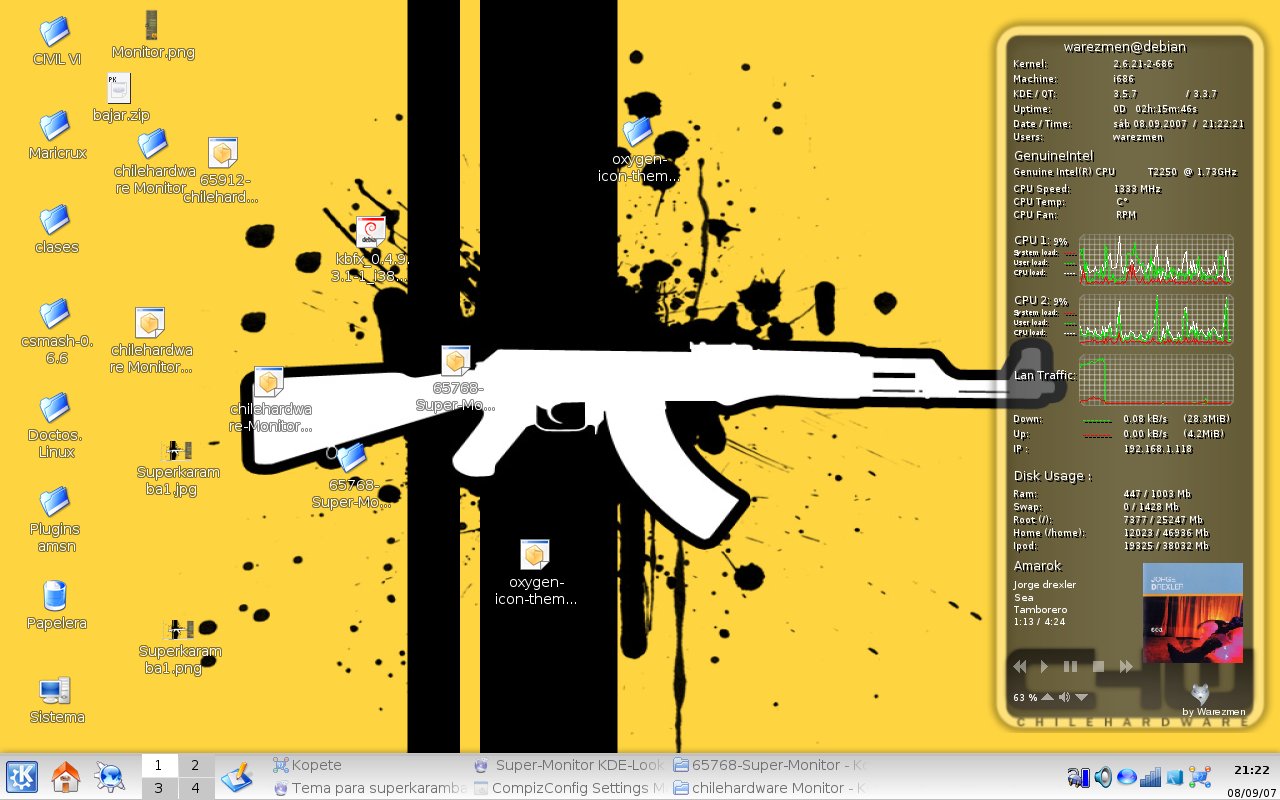This screenshot has width=1280, height=800.
Task: Lower volume with the down triangle
Action: (1081, 697)
